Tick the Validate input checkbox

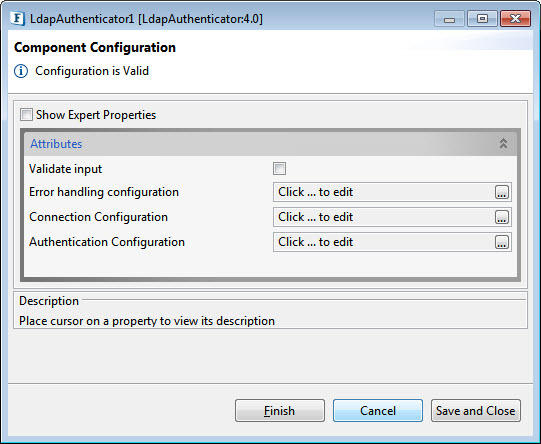tap(279, 169)
